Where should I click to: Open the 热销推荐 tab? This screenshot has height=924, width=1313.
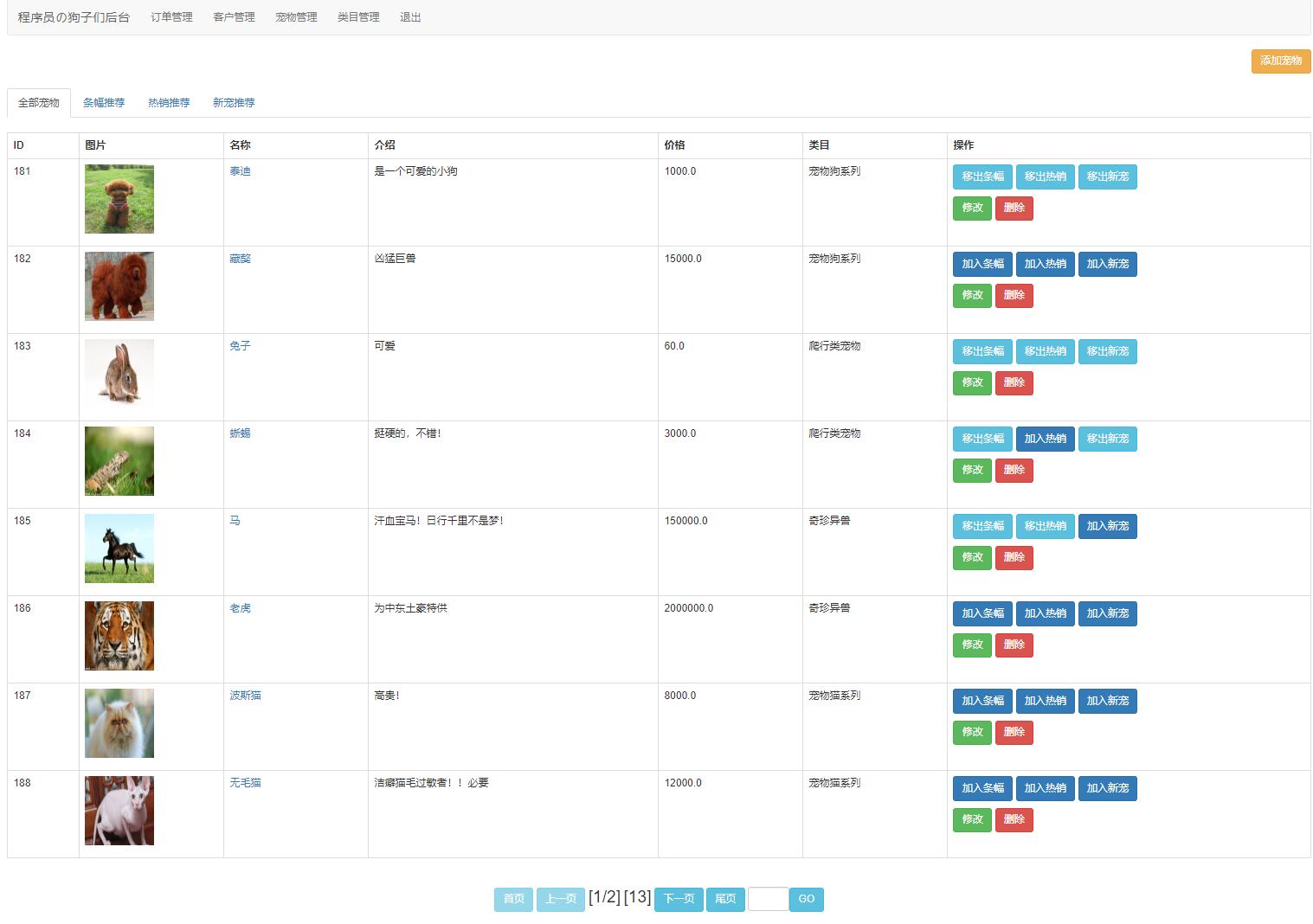pyautogui.click(x=169, y=103)
